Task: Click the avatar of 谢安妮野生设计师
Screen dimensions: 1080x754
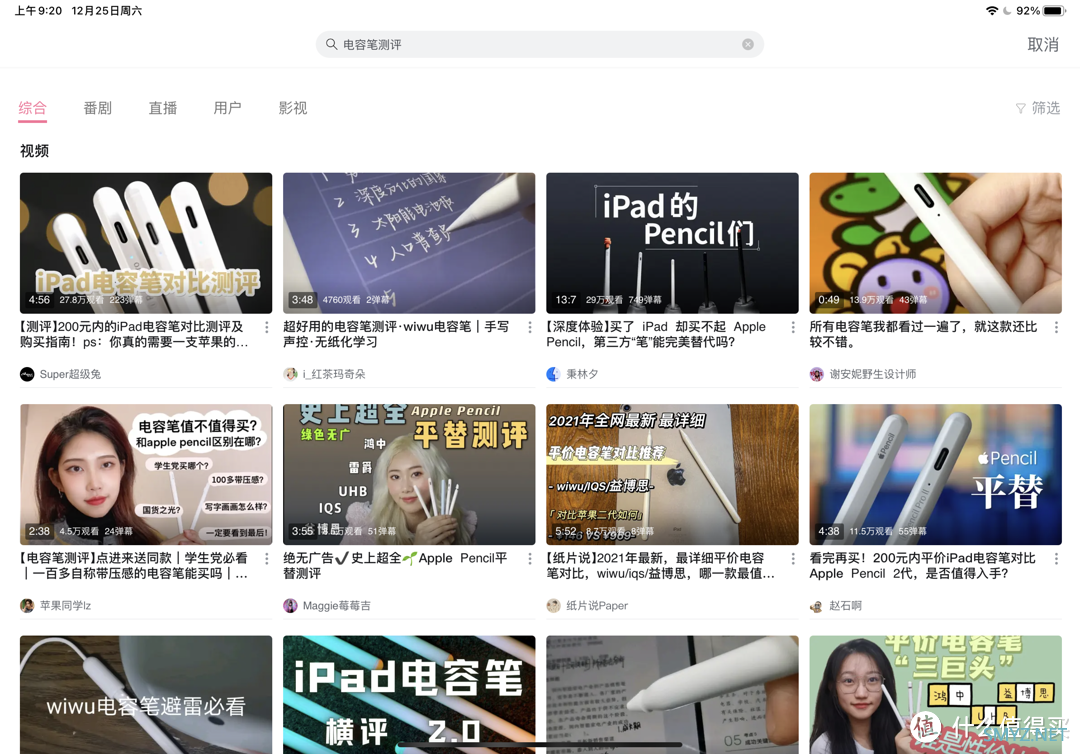Action: 816,374
